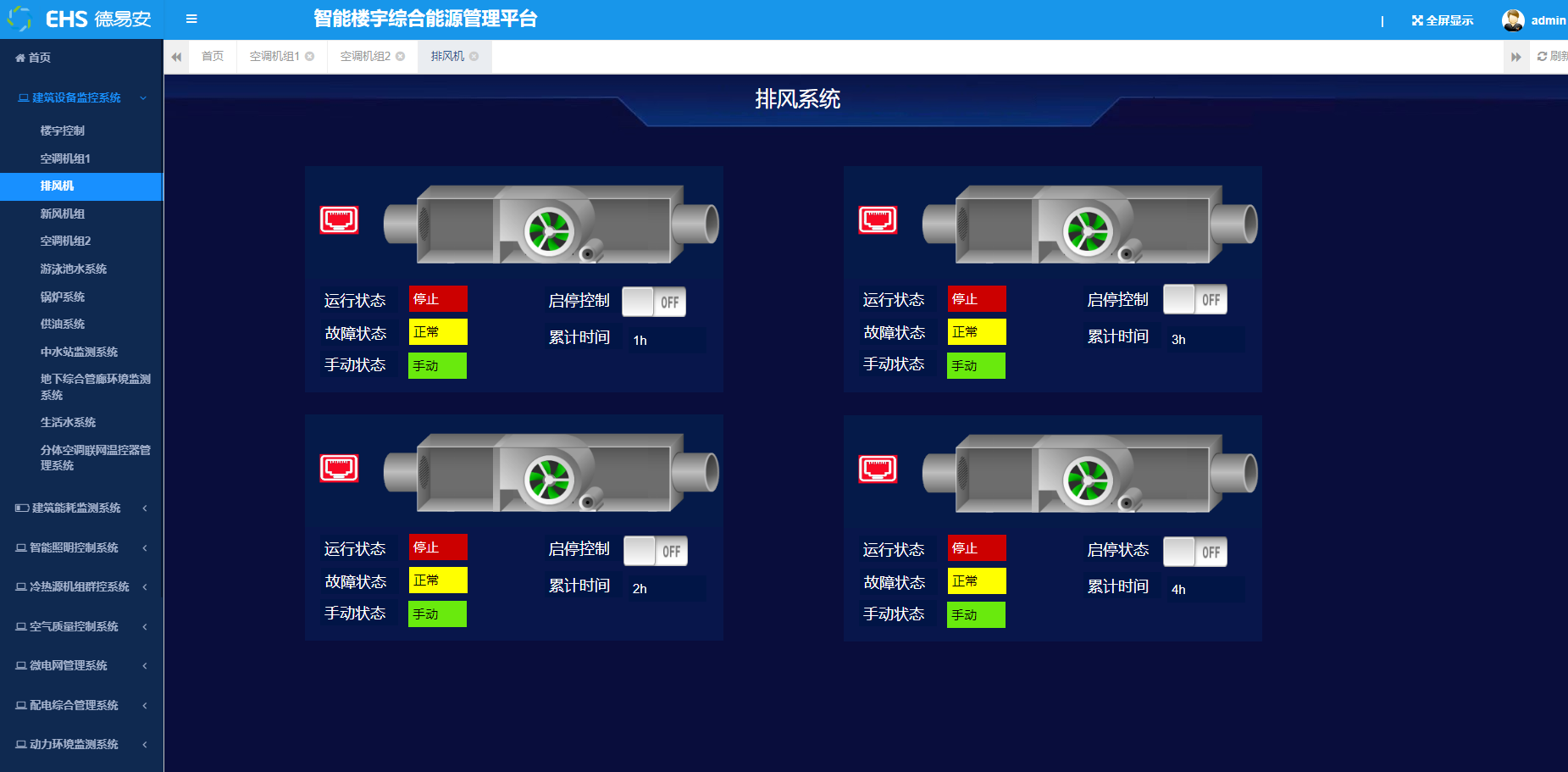This screenshot has width=1568, height=772.
Task: Close the 空调机组1 tab
Action: [310, 57]
